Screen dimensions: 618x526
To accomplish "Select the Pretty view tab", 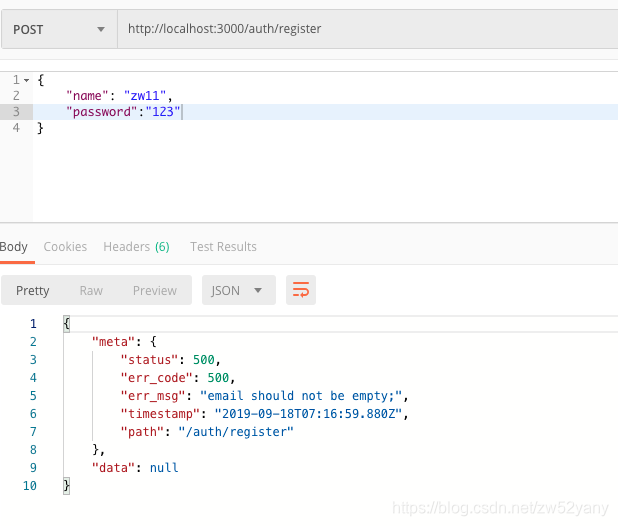I will tap(33, 290).
